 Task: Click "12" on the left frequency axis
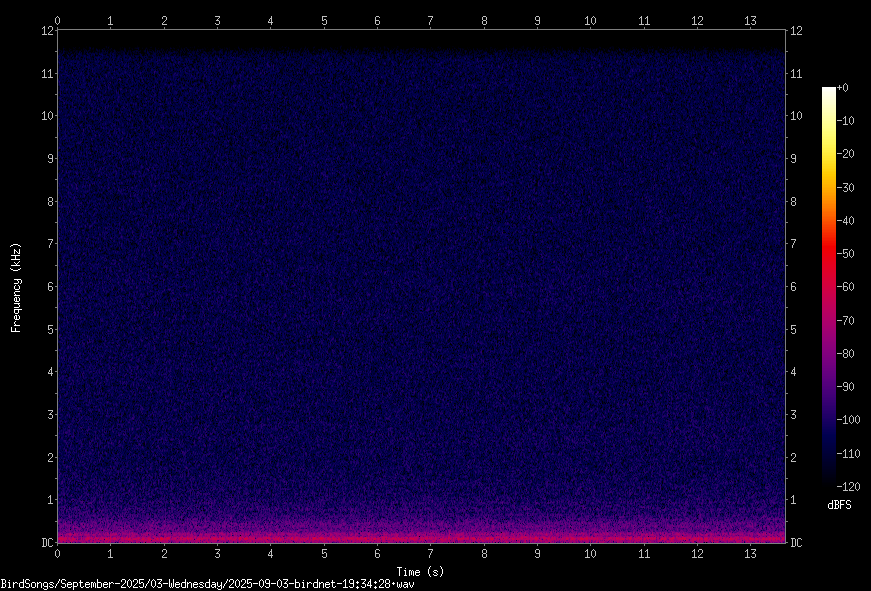click(47, 31)
